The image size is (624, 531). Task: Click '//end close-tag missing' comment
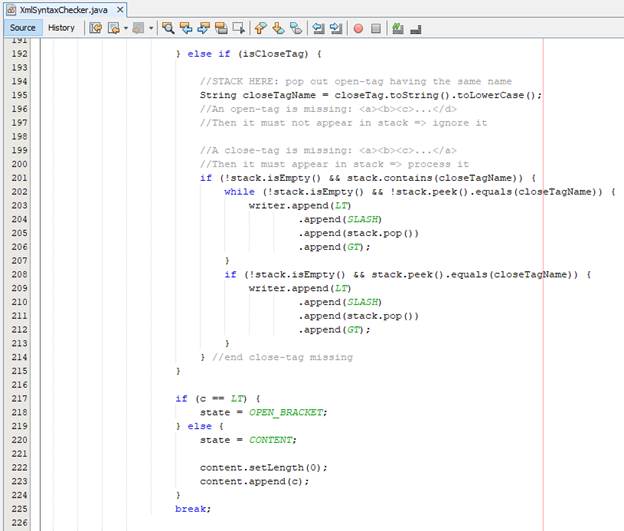pyautogui.click(x=282, y=357)
